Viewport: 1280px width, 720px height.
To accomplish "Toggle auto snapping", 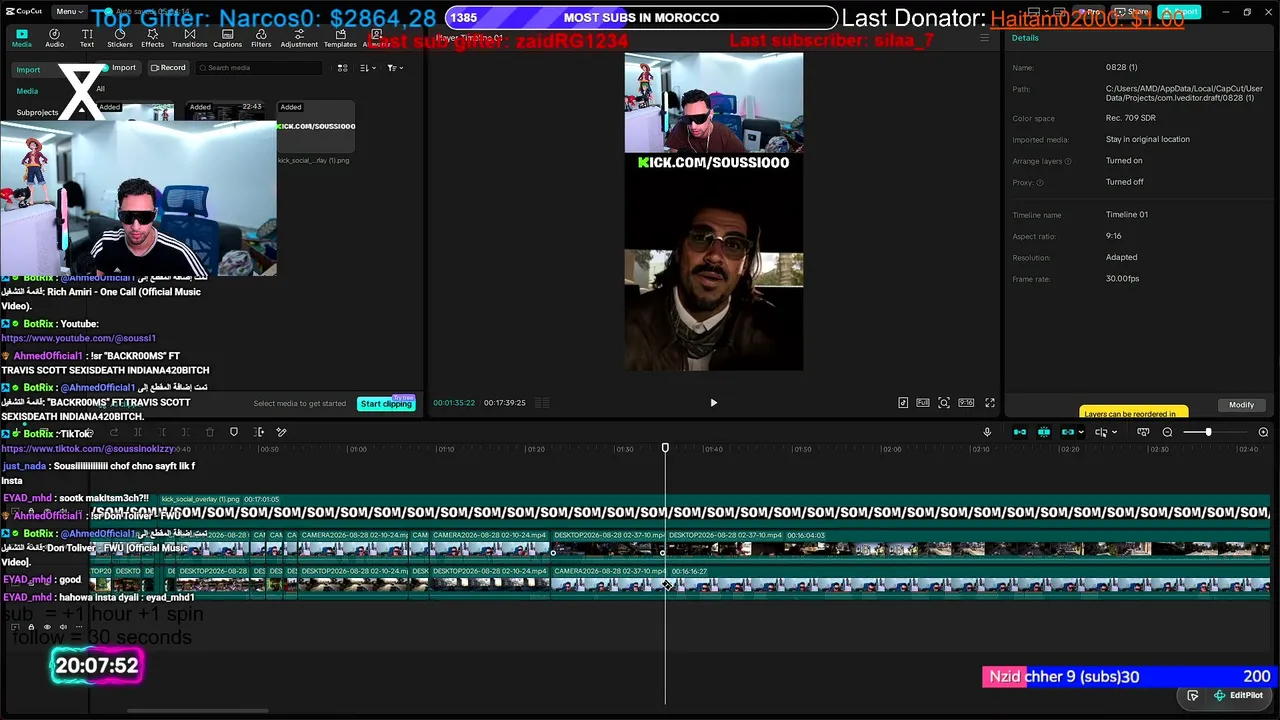I will pos(1044,432).
